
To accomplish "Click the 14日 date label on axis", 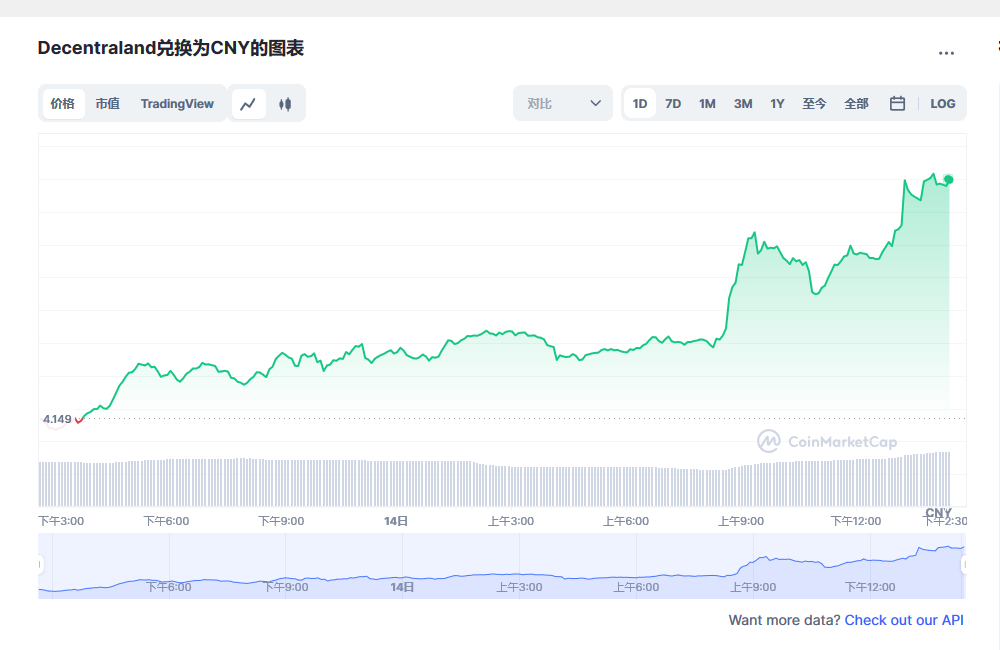I will click(x=395, y=521).
